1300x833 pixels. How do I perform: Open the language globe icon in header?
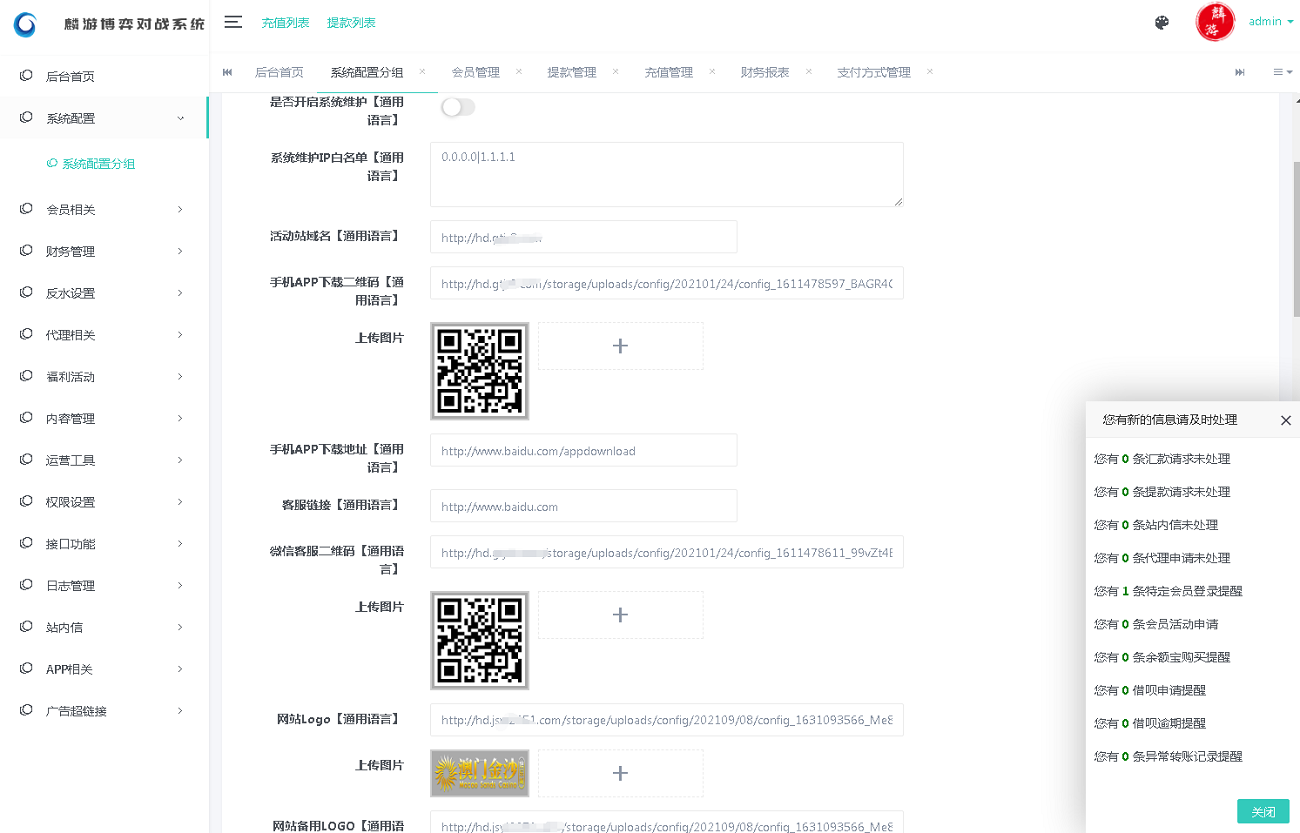click(1162, 22)
